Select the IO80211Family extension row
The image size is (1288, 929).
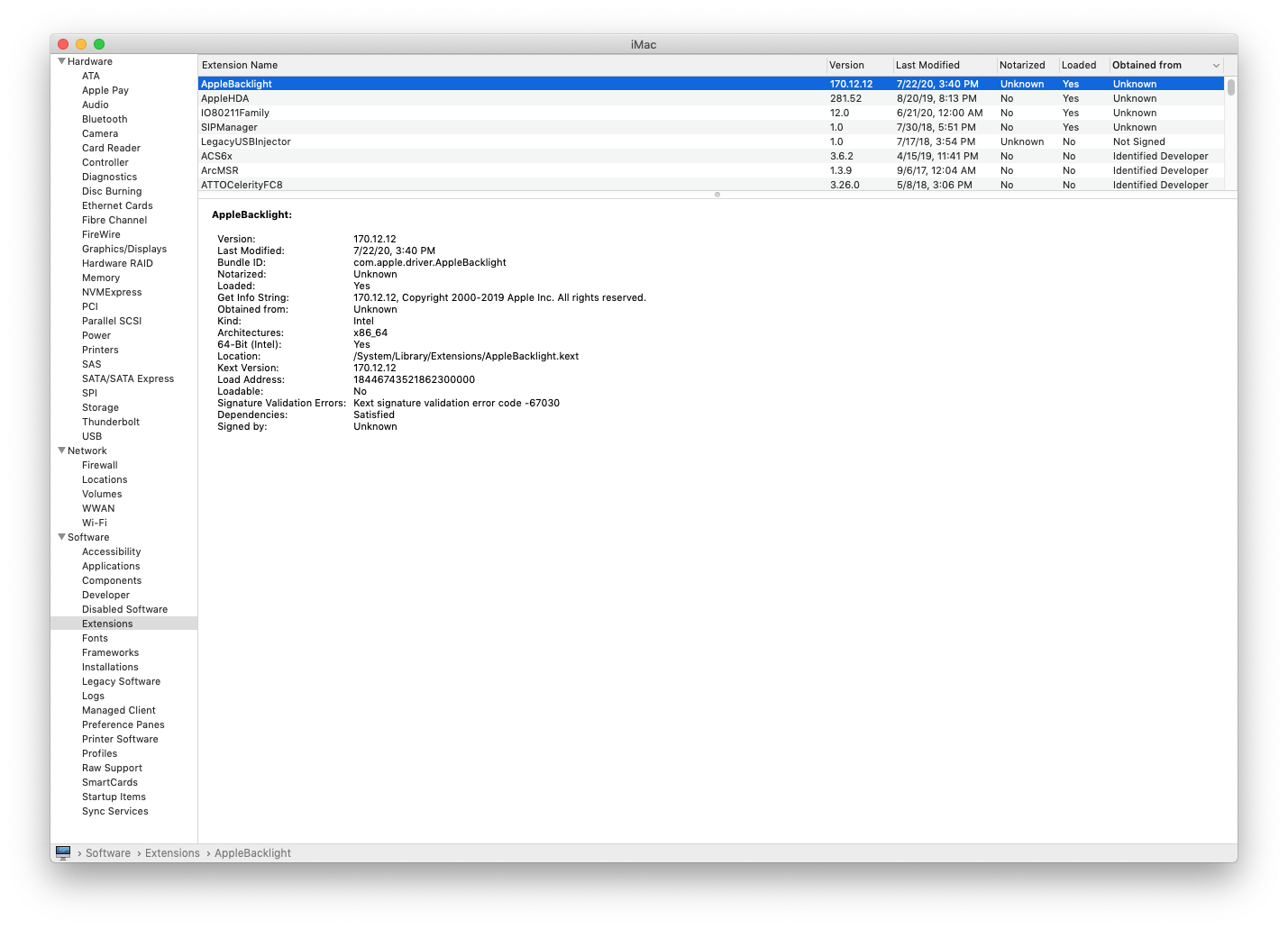711,113
